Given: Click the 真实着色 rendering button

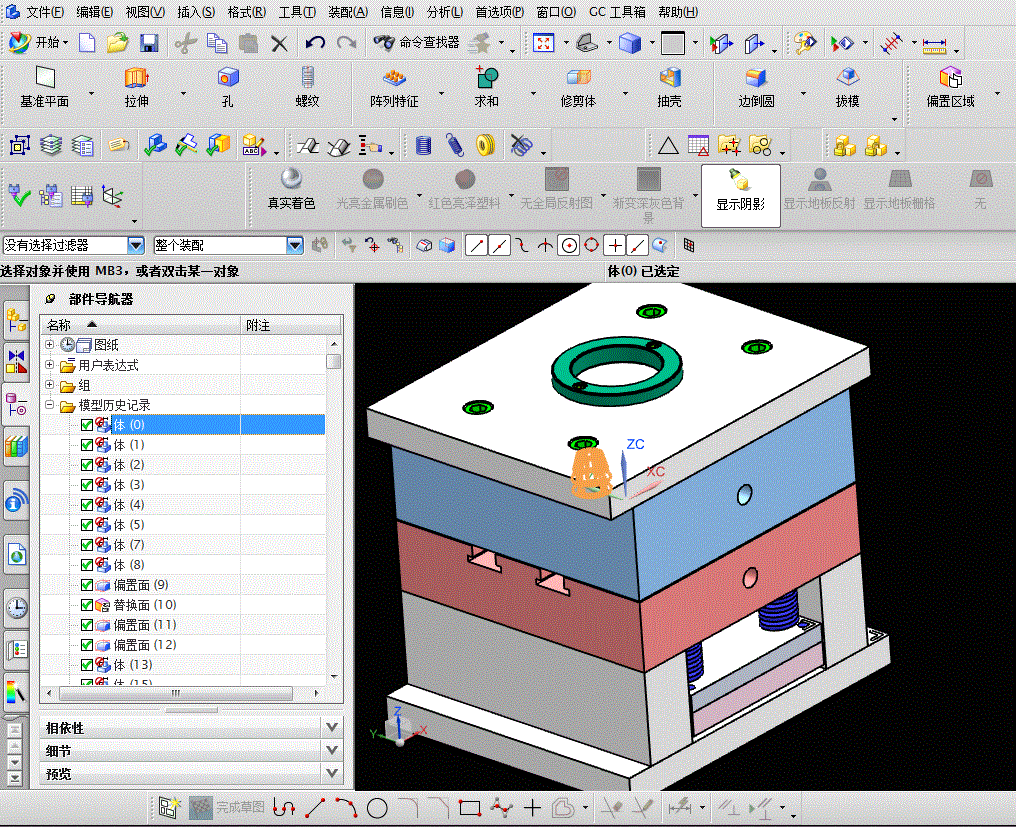Looking at the screenshot, I should 291,190.
